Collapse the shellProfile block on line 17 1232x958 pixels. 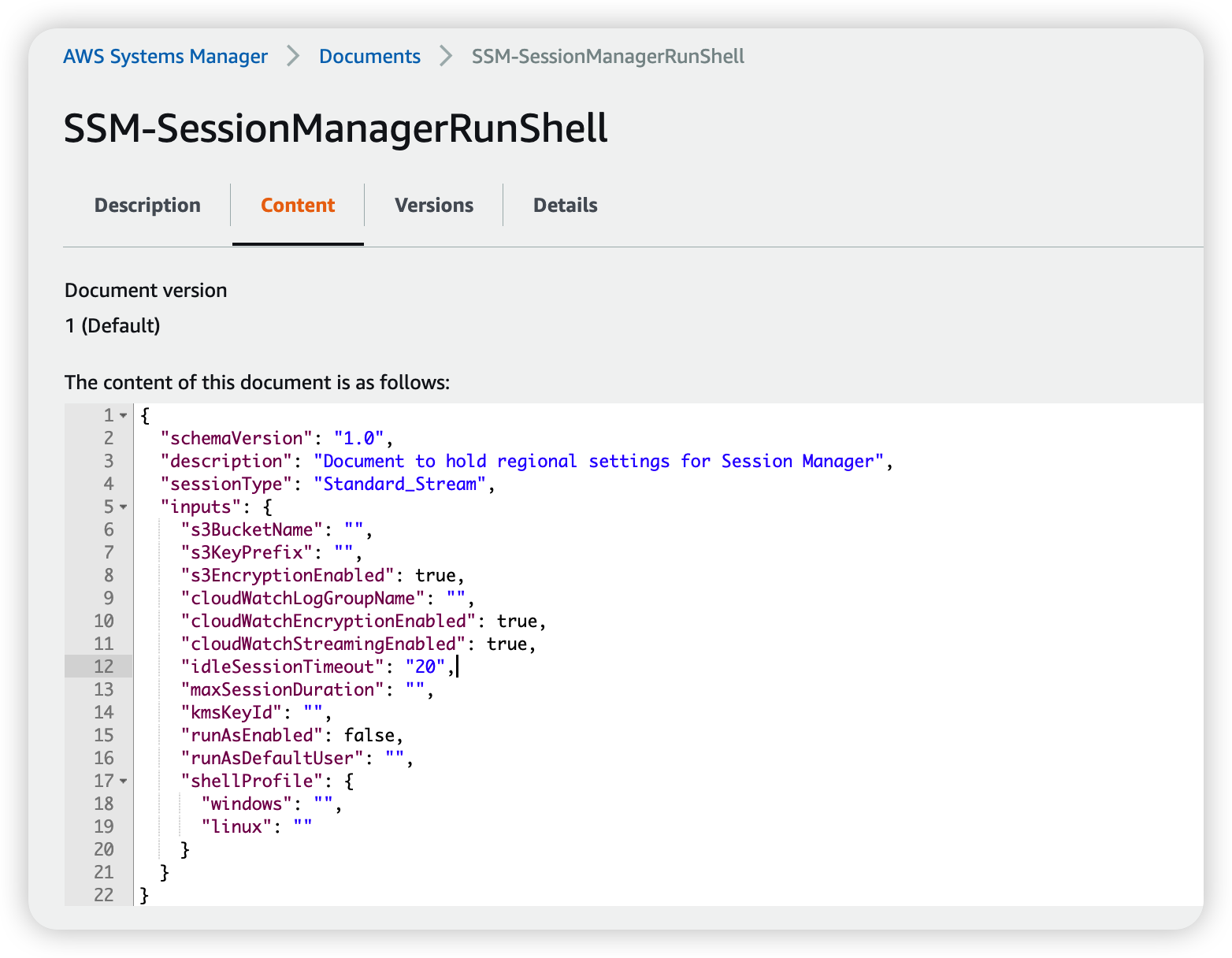pyautogui.click(x=123, y=781)
